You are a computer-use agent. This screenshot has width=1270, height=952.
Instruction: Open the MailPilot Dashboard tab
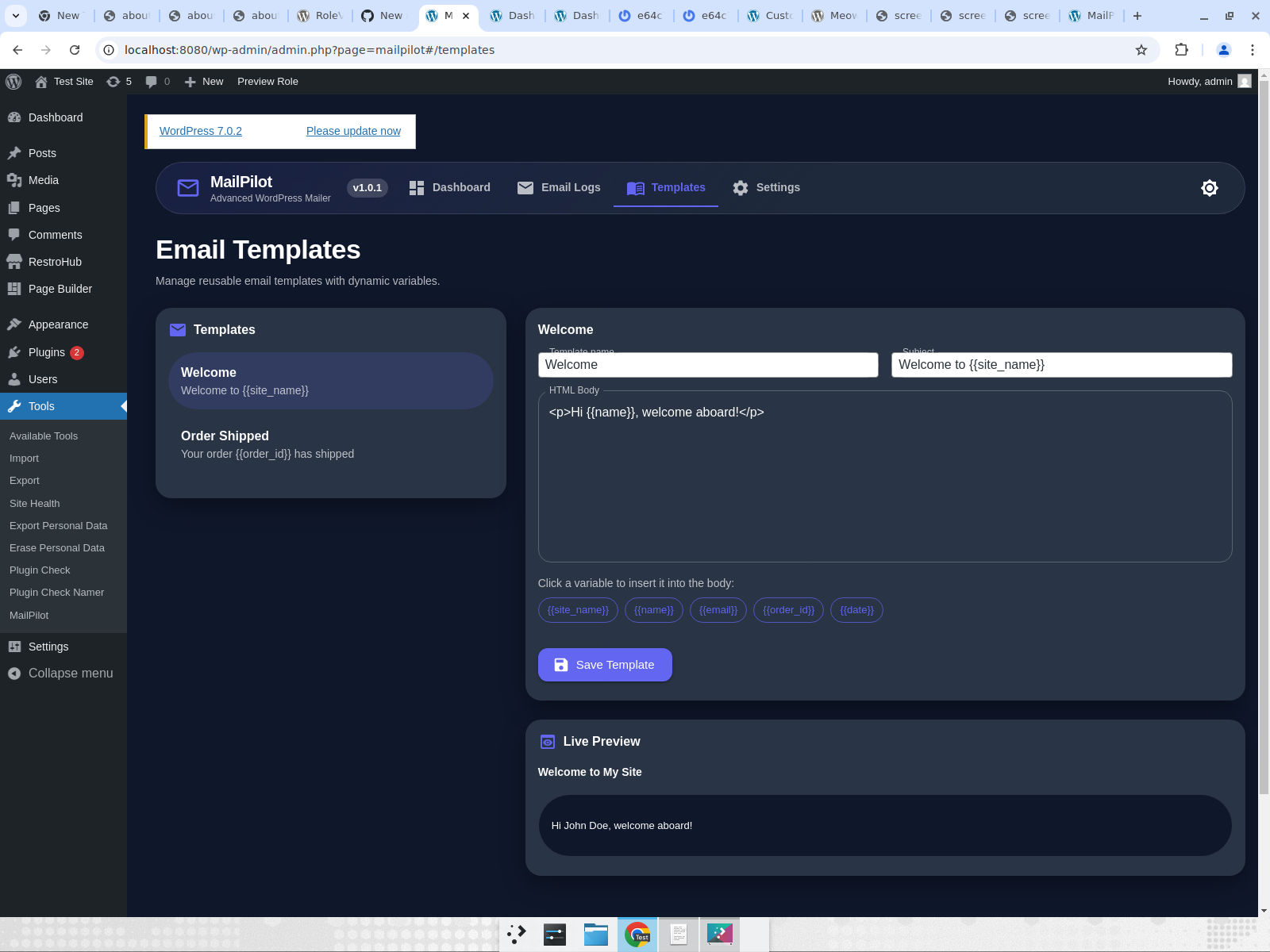pos(449,188)
